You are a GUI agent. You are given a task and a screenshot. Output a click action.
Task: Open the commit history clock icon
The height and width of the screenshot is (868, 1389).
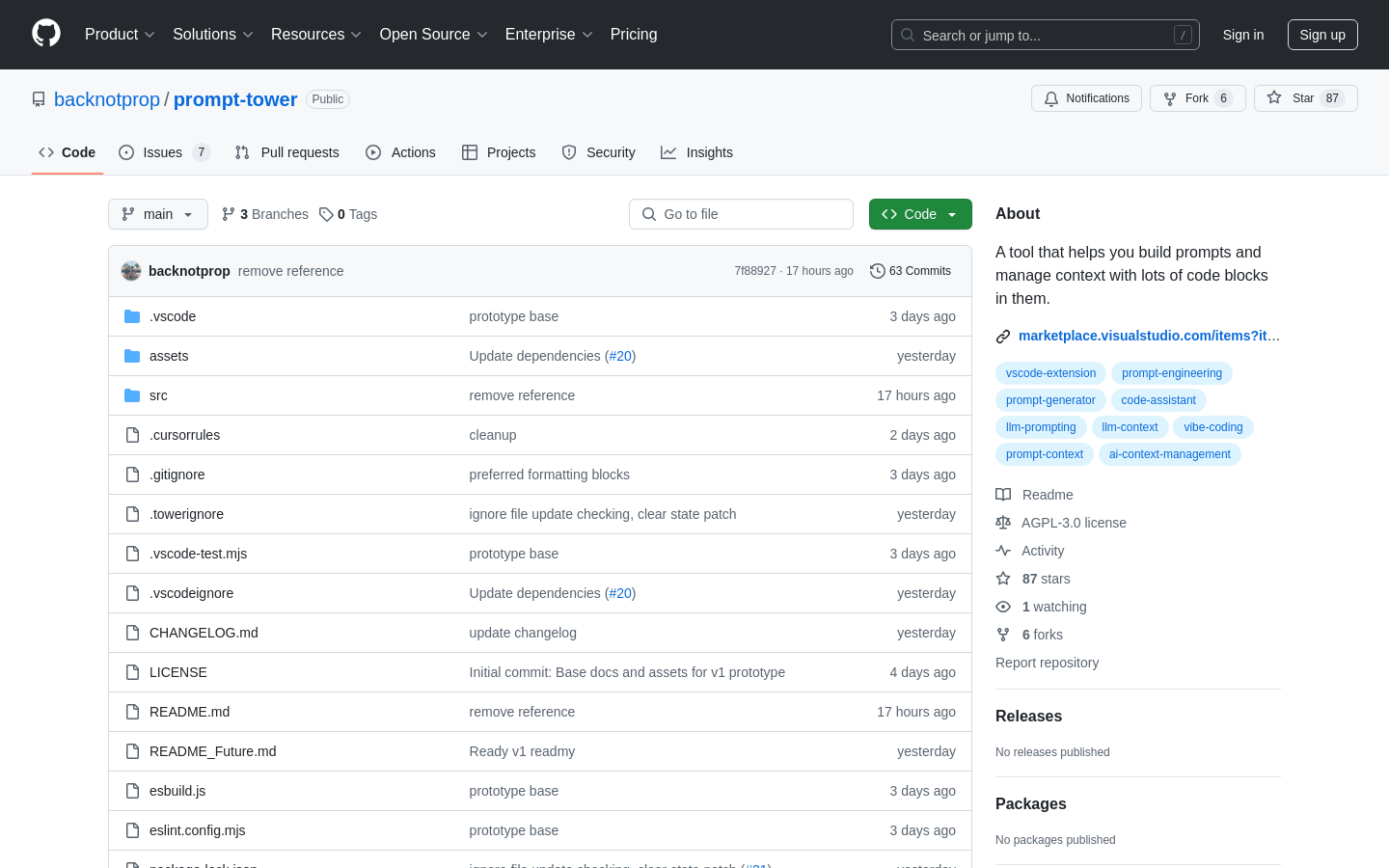point(878,271)
